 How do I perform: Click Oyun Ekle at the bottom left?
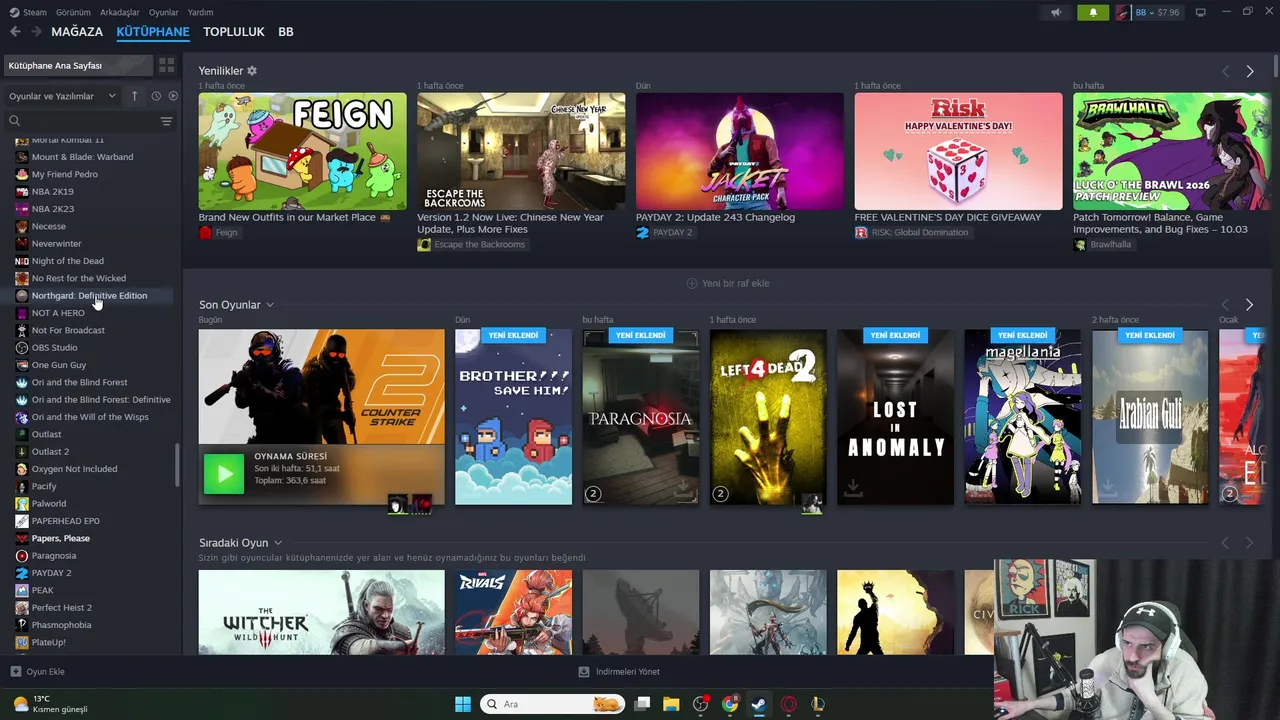(x=38, y=672)
